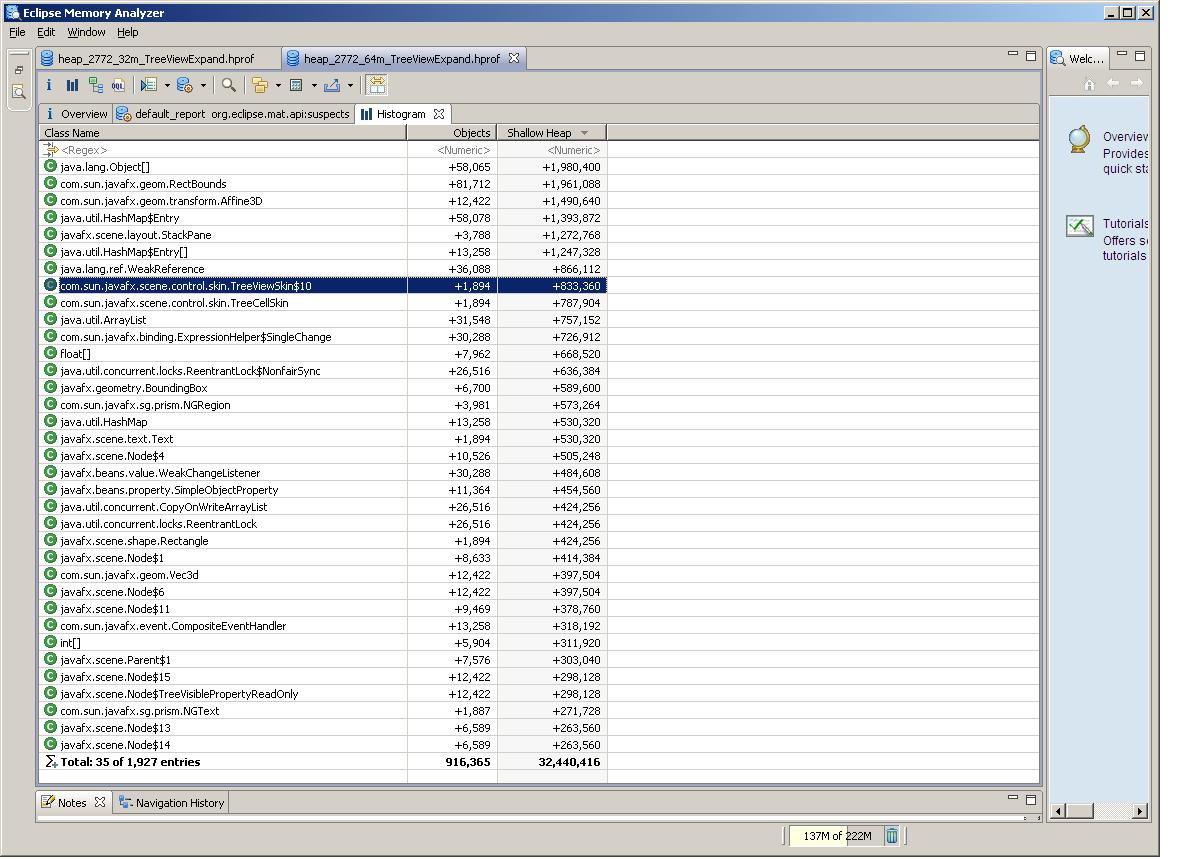The width and height of the screenshot is (1200, 859).
Task: Open the Tutorials icon in Welcome panel
Action: pyautogui.click(x=1079, y=226)
